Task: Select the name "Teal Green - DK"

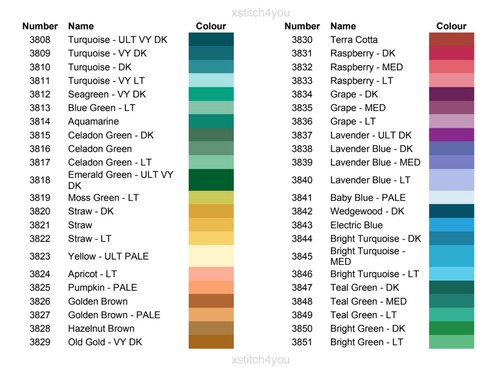Action: point(365,287)
